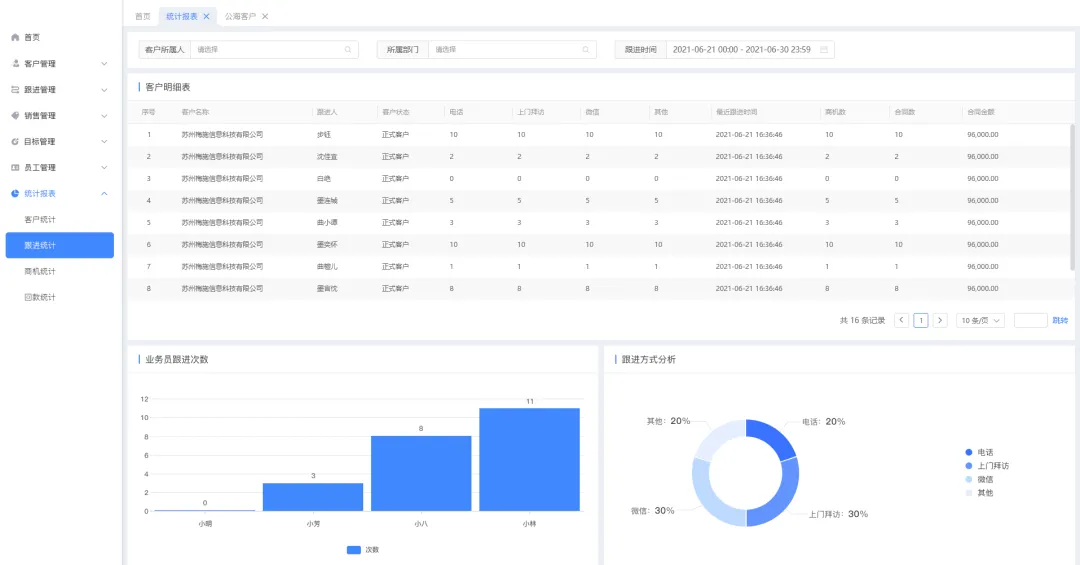The height and width of the screenshot is (565, 1080).
Task: Expand 目标管理 menu chevron
Action: 104,141
